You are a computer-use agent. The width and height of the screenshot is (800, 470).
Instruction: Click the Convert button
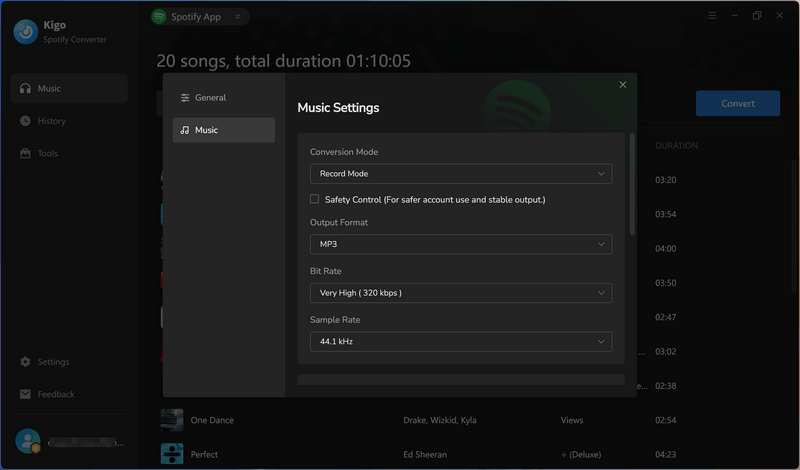(738, 104)
